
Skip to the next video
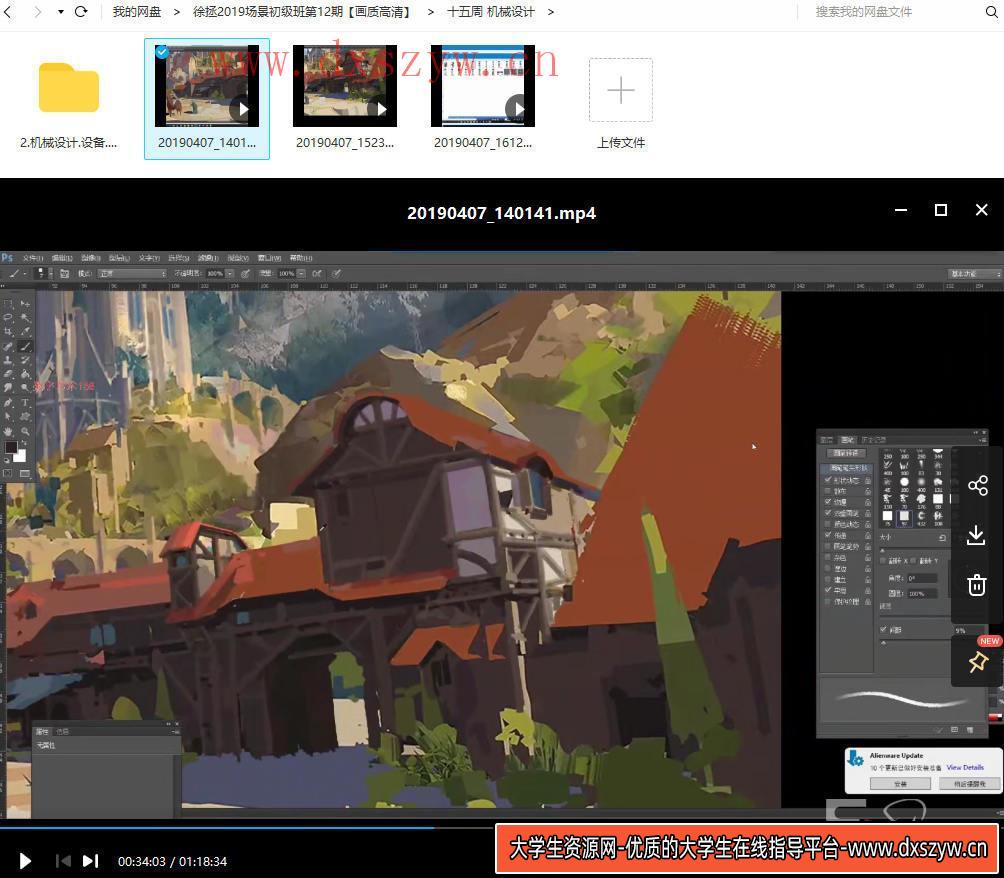[91, 861]
